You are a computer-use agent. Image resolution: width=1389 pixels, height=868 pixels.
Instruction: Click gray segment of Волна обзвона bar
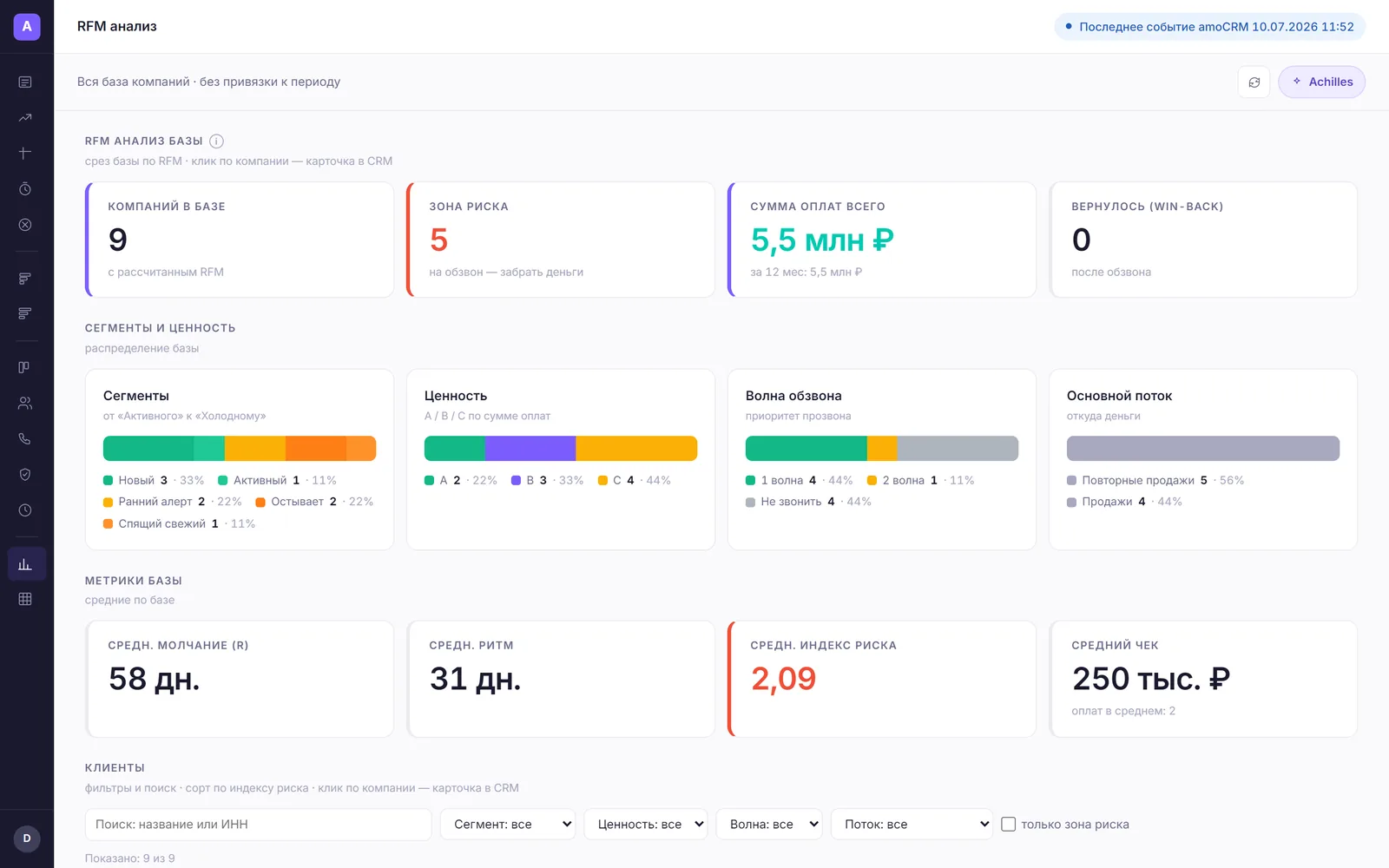coord(958,448)
